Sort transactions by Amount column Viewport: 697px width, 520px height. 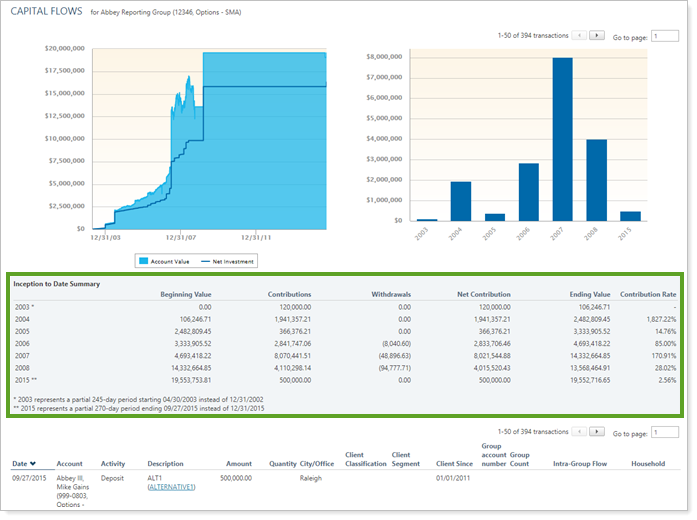pos(238,464)
